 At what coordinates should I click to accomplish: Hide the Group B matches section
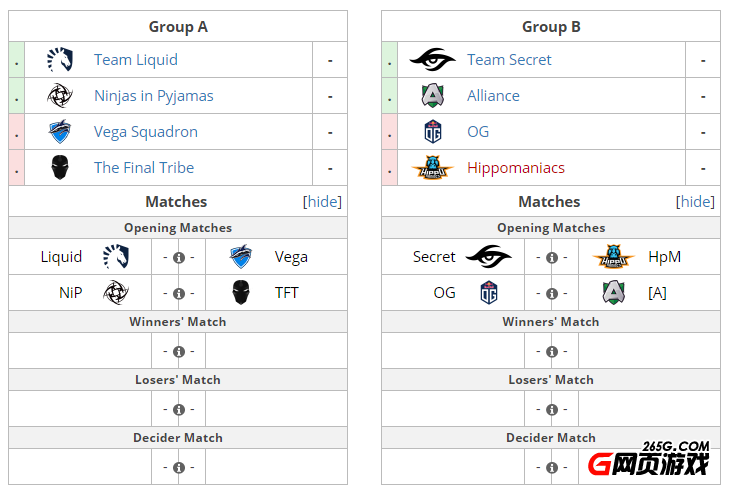click(695, 202)
